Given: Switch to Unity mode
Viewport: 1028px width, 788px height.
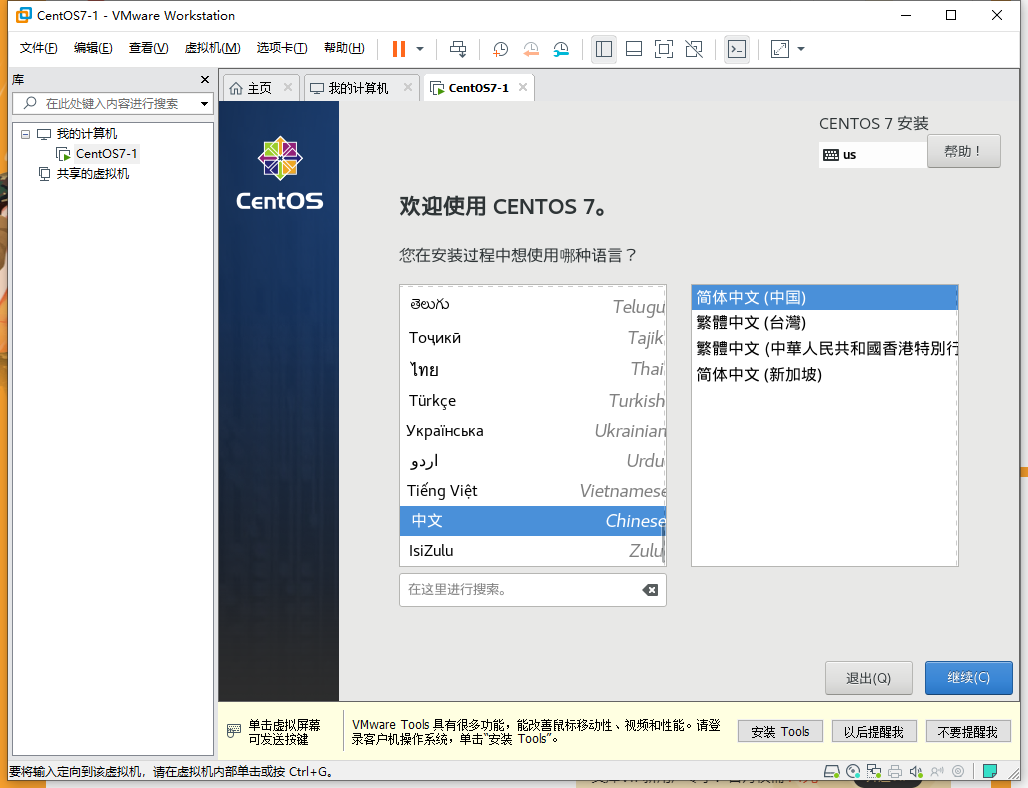Looking at the screenshot, I should 694,49.
